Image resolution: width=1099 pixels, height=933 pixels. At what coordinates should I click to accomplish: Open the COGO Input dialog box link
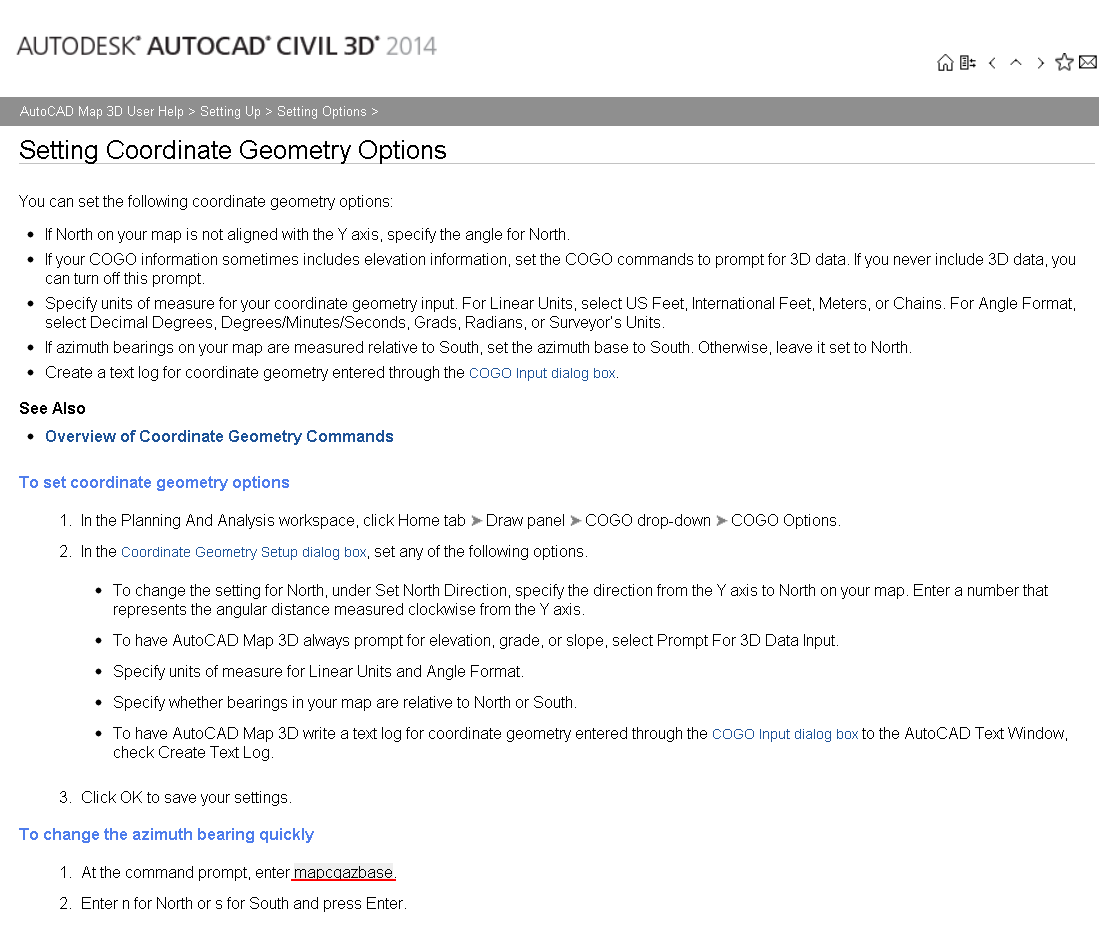(x=541, y=372)
